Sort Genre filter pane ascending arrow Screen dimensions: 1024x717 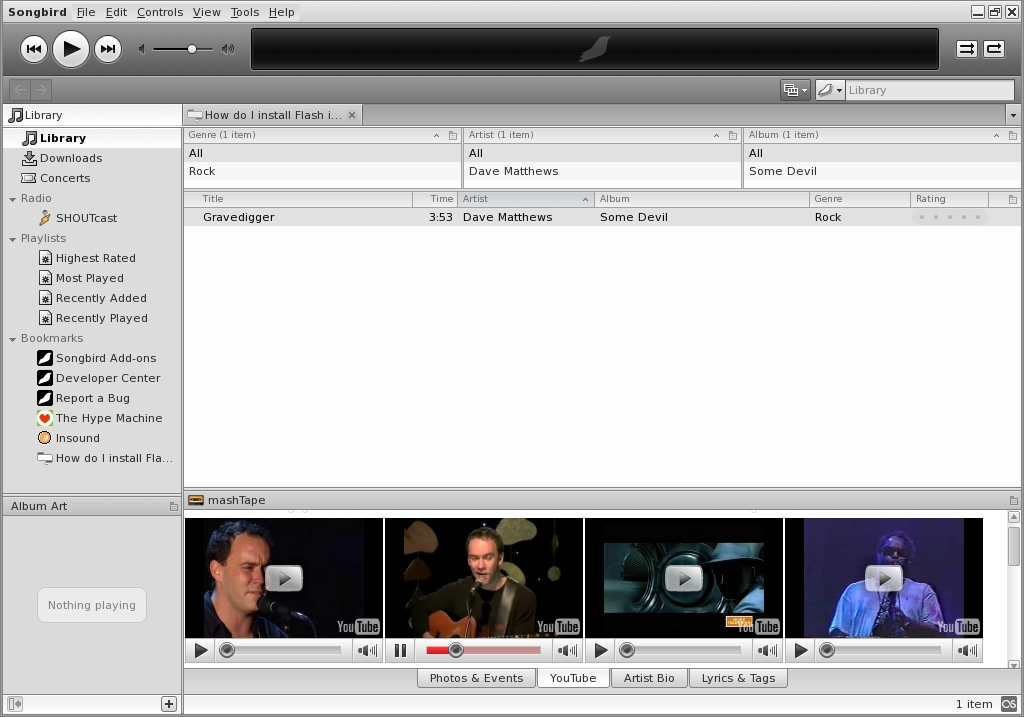(x=436, y=135)
